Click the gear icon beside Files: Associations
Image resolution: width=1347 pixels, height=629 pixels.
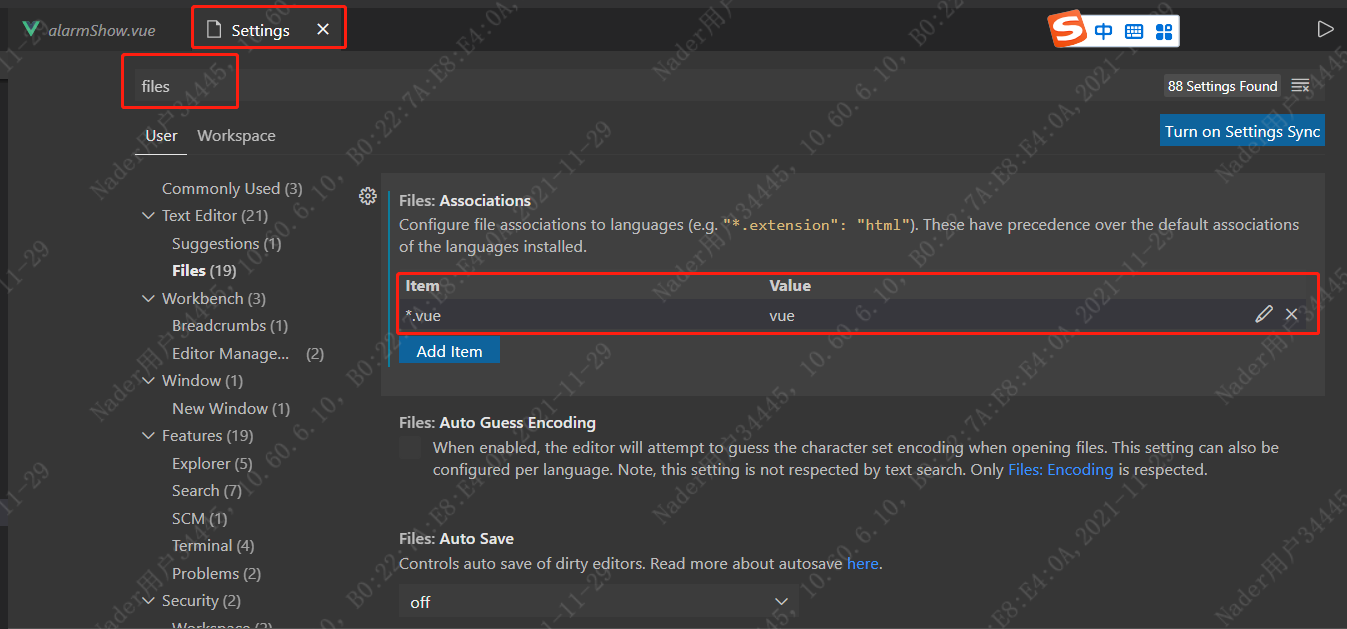tap(368, 197)
